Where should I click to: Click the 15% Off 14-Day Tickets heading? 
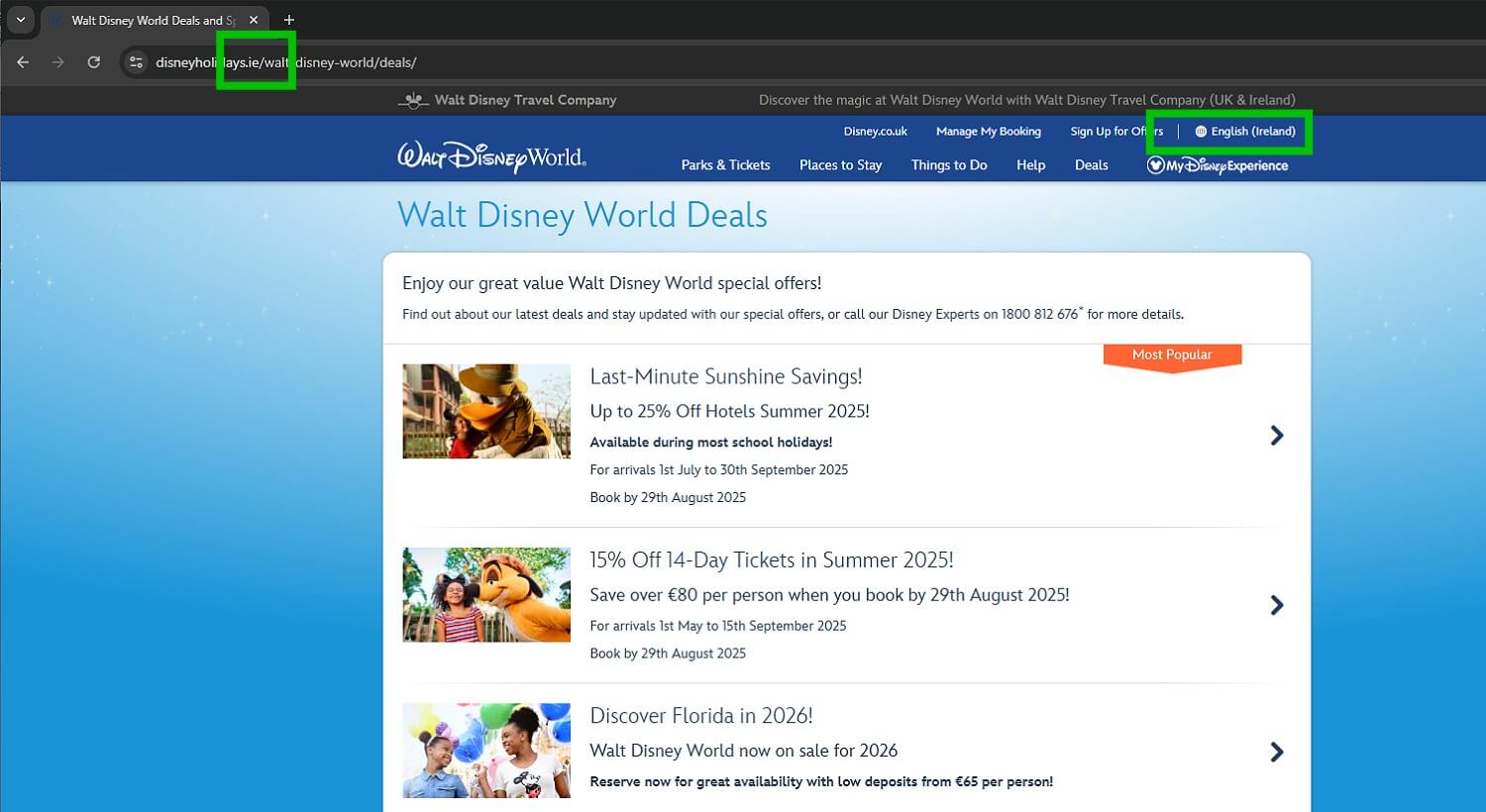pos(772,560)
